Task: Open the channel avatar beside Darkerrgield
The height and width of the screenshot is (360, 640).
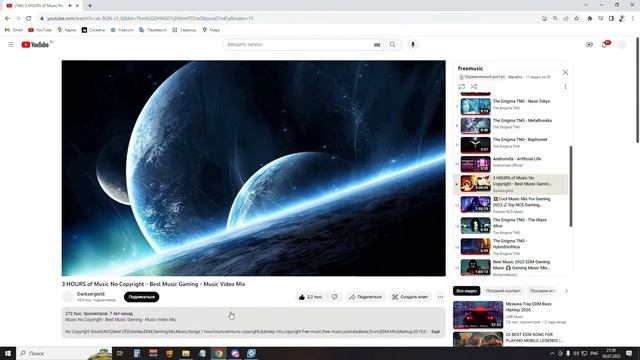Action: (x=68, y=297)
